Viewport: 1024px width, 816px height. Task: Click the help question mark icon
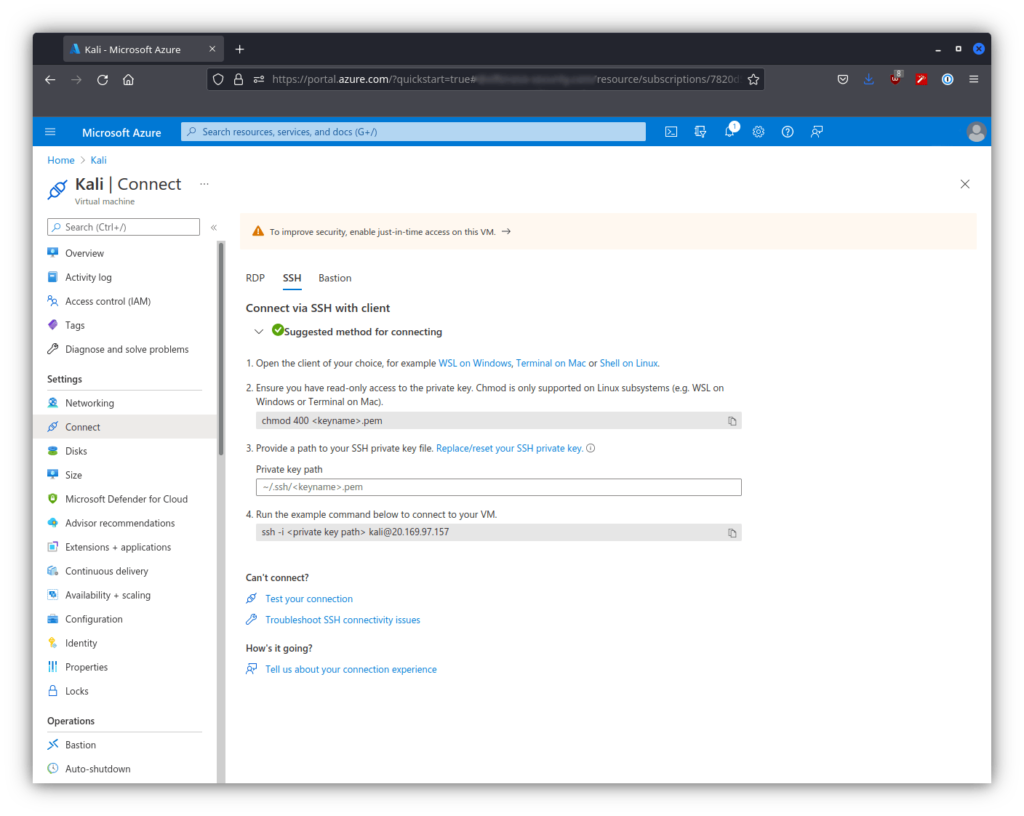click(x=787, y=132)
